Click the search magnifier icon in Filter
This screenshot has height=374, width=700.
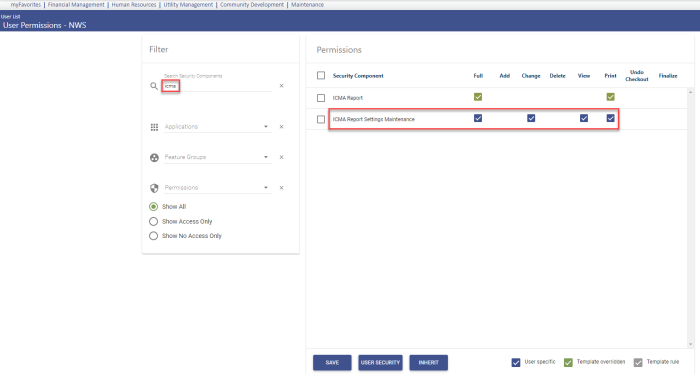click(154, 86)
